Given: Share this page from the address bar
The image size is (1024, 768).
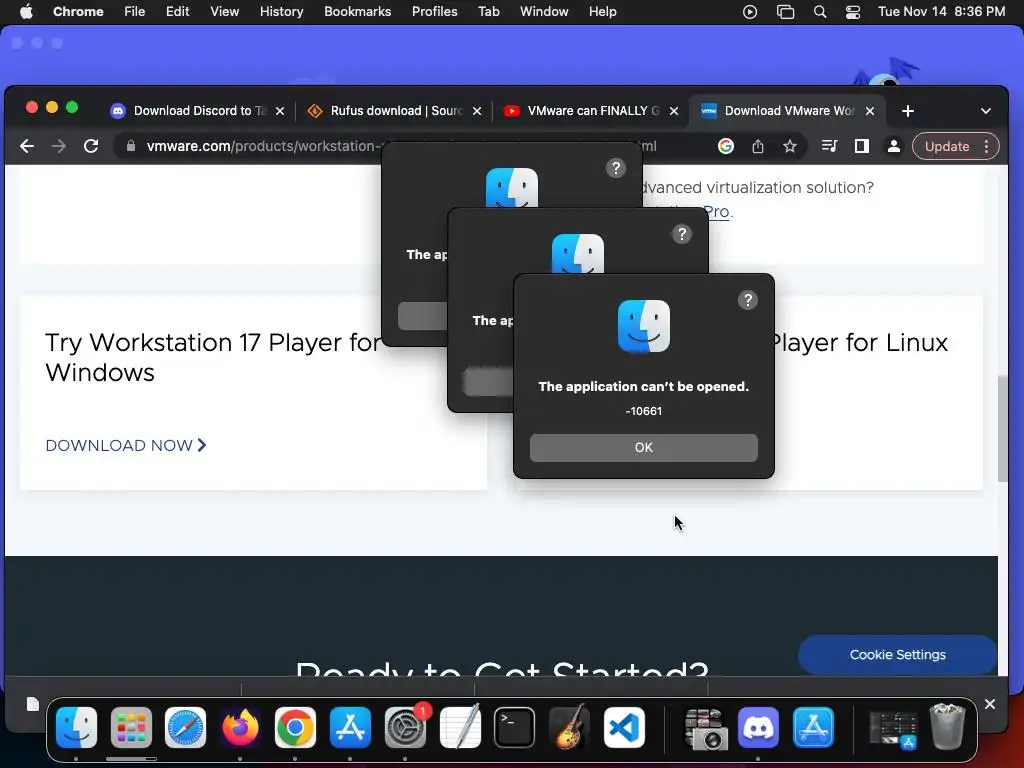Looking at the screenshot, I should click(758, 146).
